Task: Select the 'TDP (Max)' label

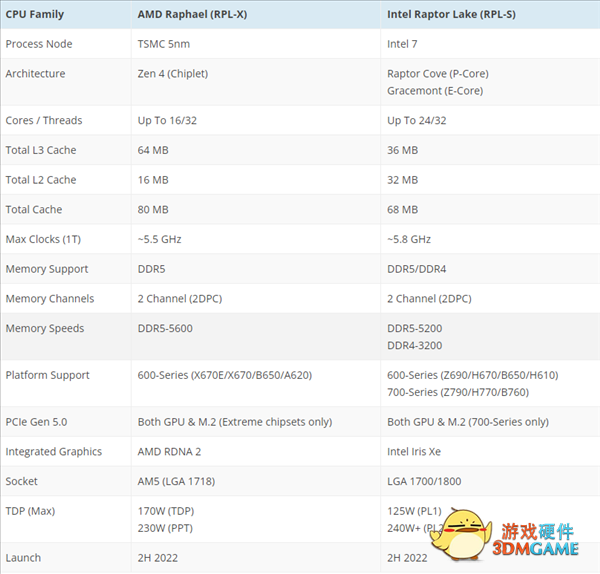Action: pyautogui.click(x=30, y=511)
